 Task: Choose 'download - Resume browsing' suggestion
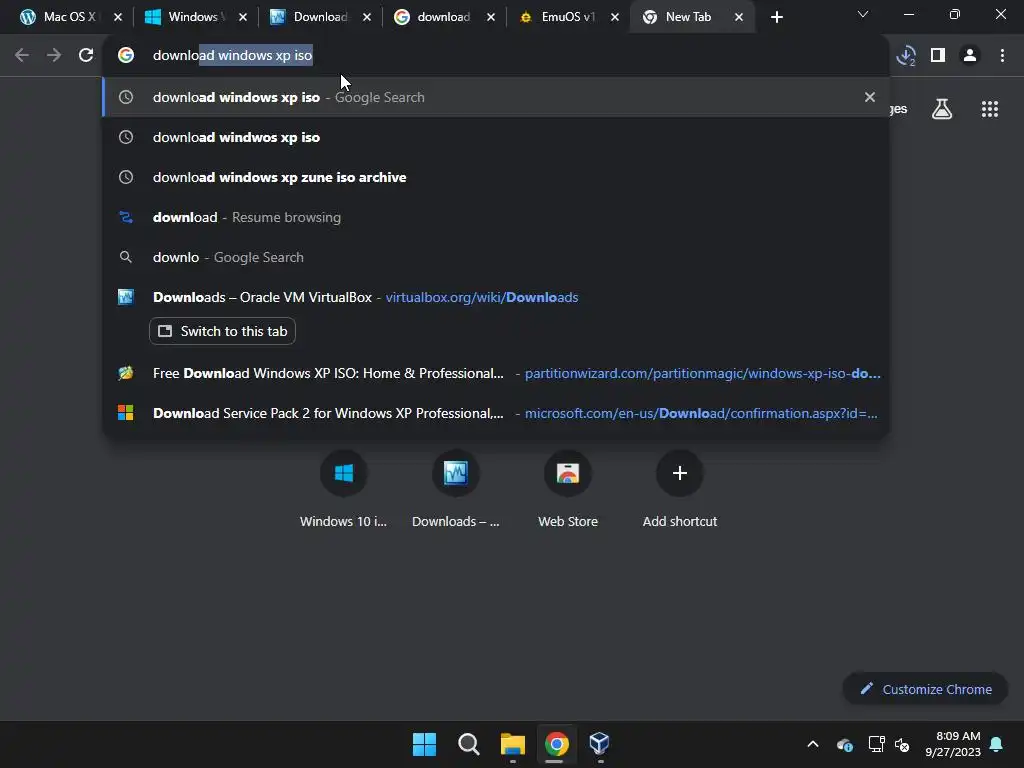pos(496,217)
